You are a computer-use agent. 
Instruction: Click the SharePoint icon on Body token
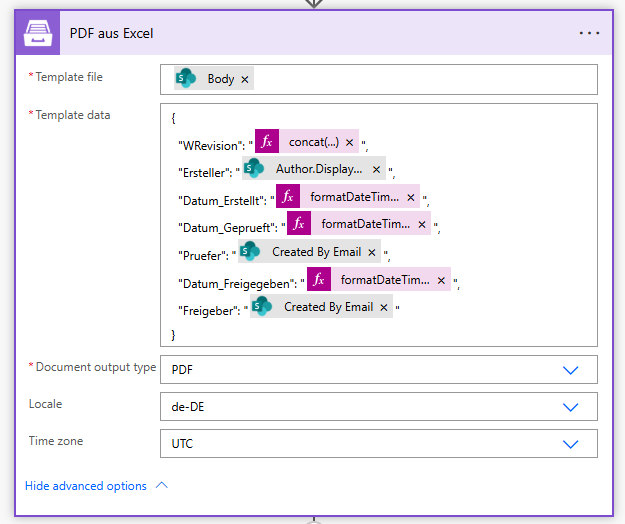tap(186, 79)
